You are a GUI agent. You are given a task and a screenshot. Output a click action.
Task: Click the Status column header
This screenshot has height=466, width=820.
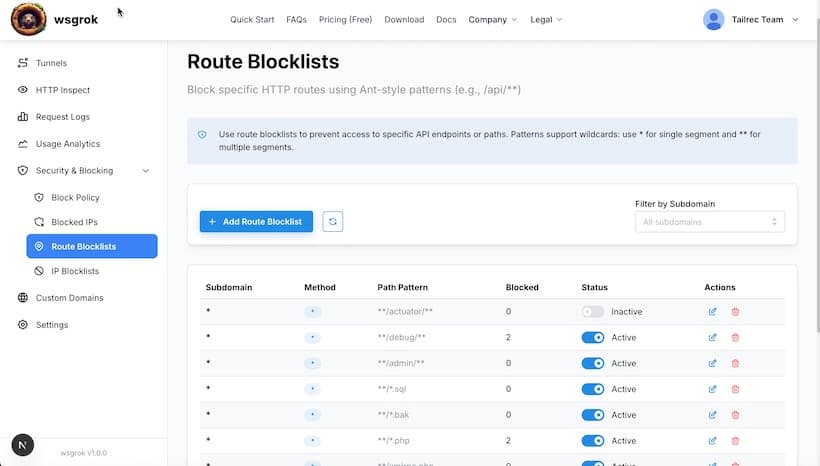pyautogui.click(x=595, y=287)
